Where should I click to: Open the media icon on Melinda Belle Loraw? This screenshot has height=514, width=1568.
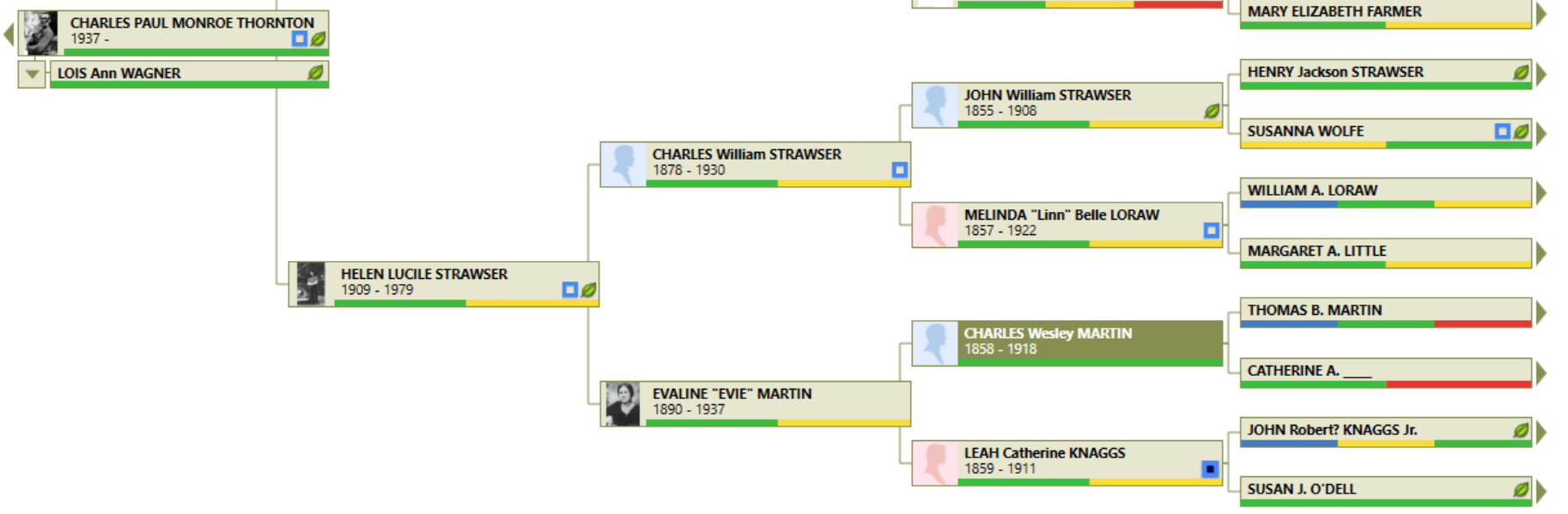pyautogui.click(x=1210, y=231)
